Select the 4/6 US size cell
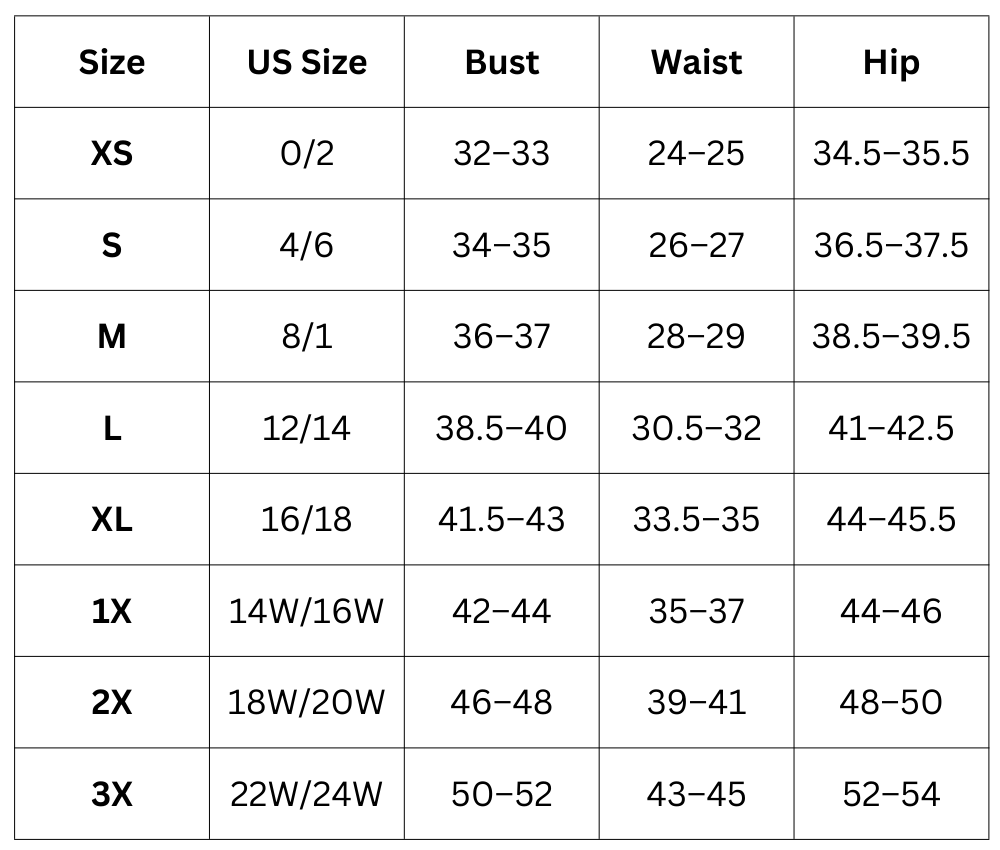Viewport: 1000px width, 850px height. pos(307,245)
